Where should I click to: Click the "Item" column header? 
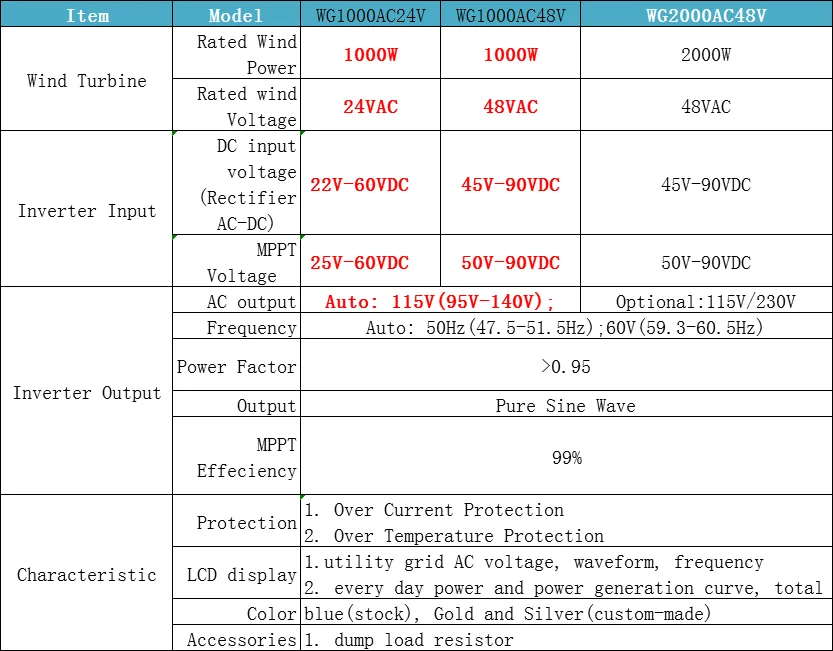(87, 15)
